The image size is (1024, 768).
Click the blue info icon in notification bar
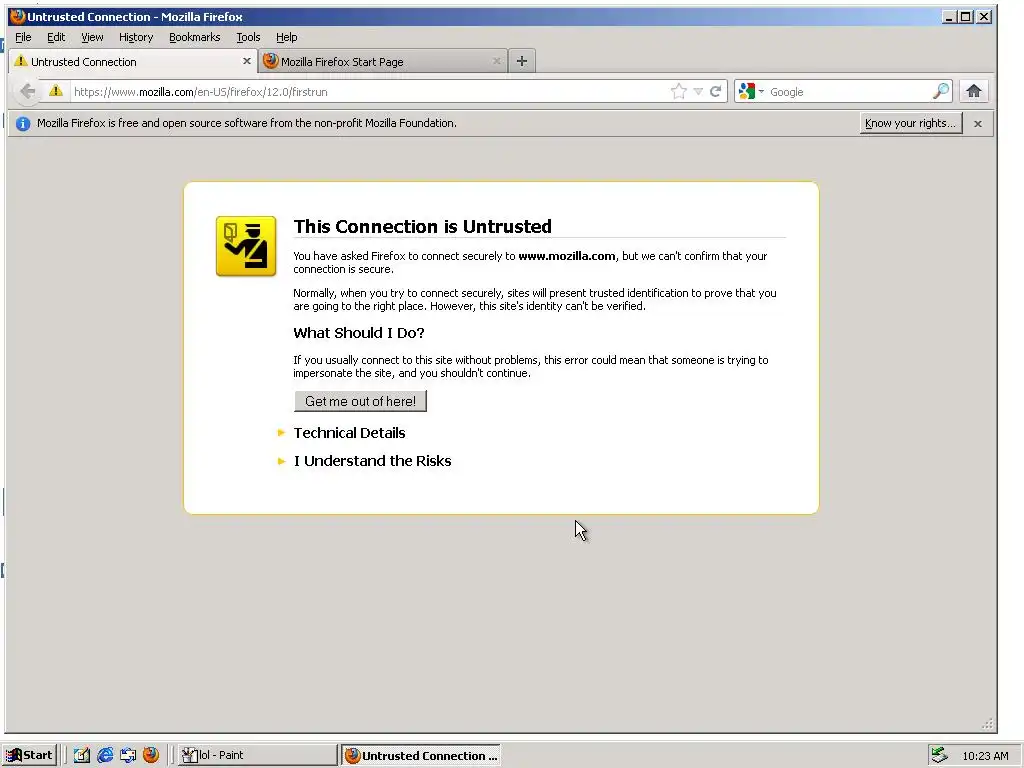[23, 123]
